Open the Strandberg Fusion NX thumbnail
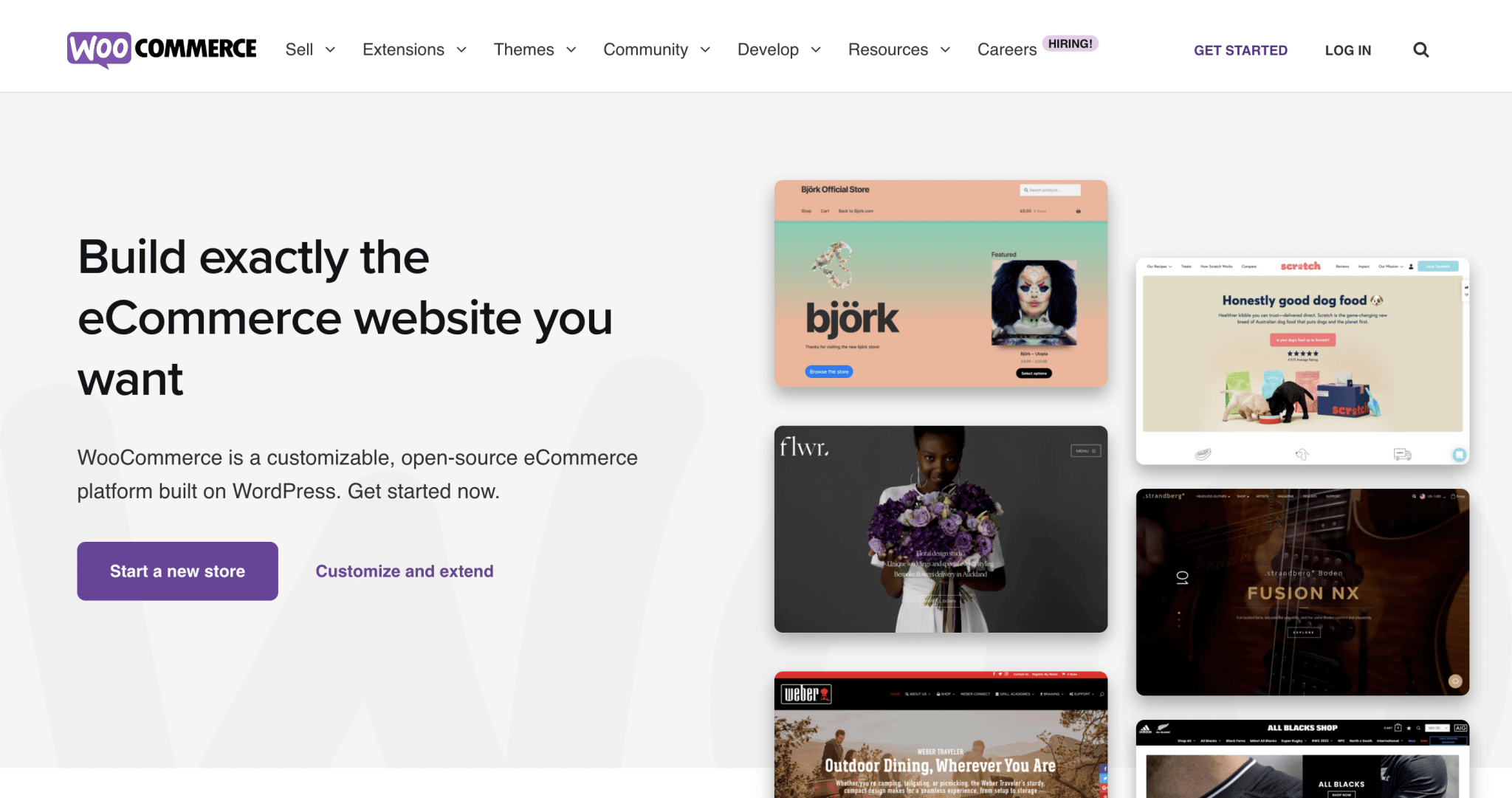This screenshot has width=1512, height=798. (1302, 592)
